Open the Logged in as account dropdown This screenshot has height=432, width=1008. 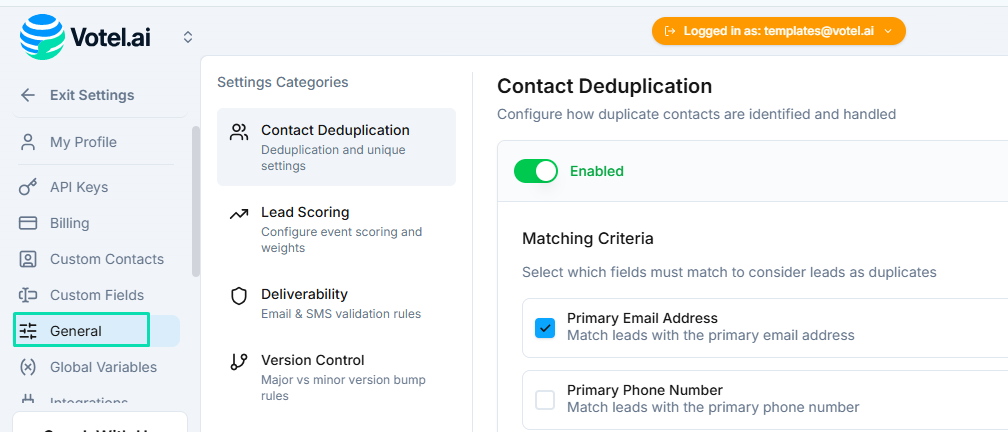(778, 31)
